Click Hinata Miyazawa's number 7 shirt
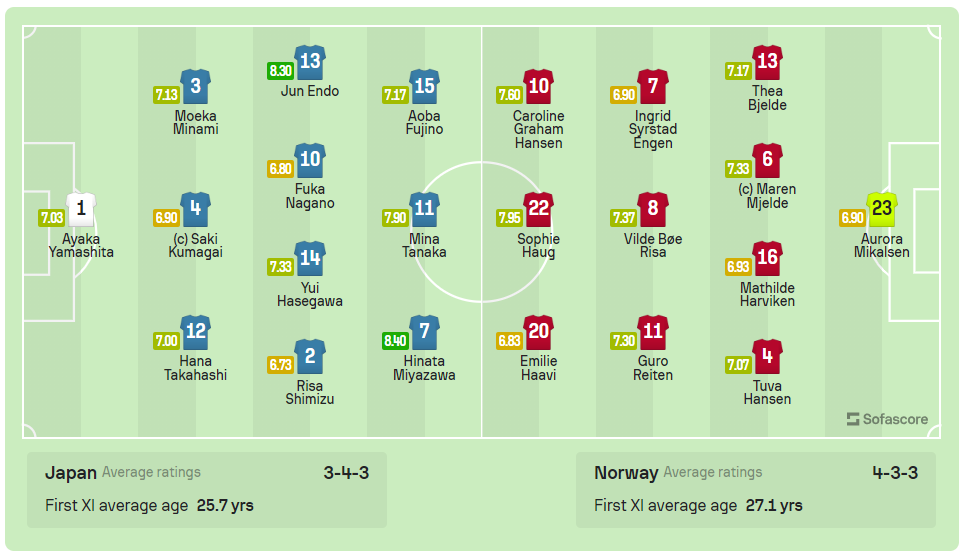Screen dimensions: 963x560 (424, 332)
